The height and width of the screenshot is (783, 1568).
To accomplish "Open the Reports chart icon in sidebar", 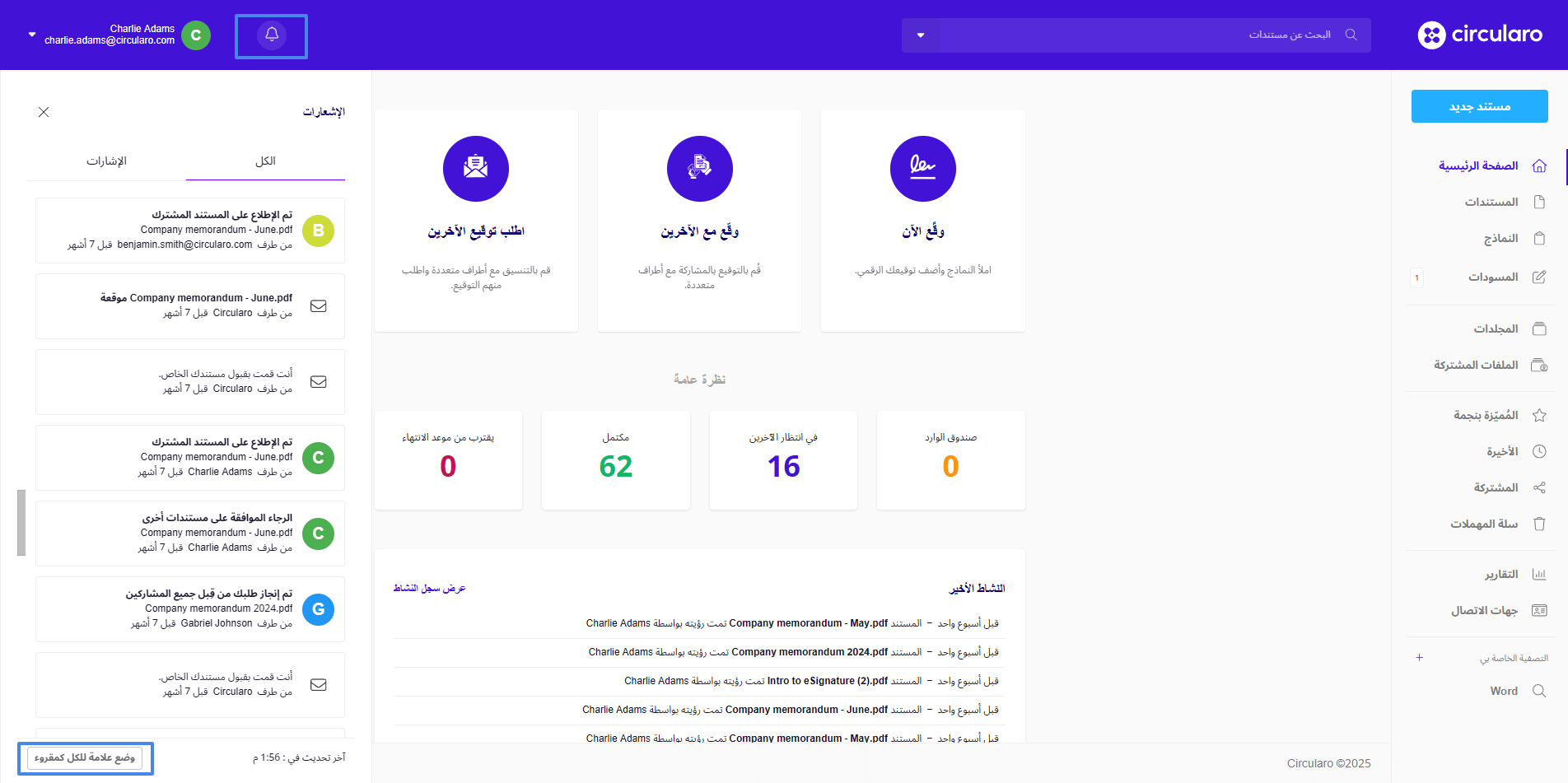I will tap(1538, 574).
